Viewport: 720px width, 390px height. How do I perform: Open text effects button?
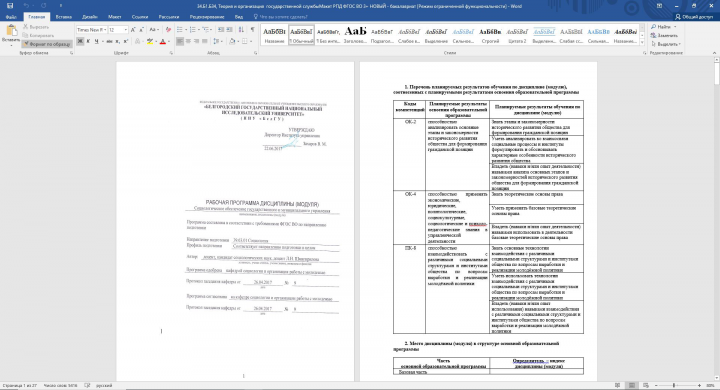tap(138, 41)
